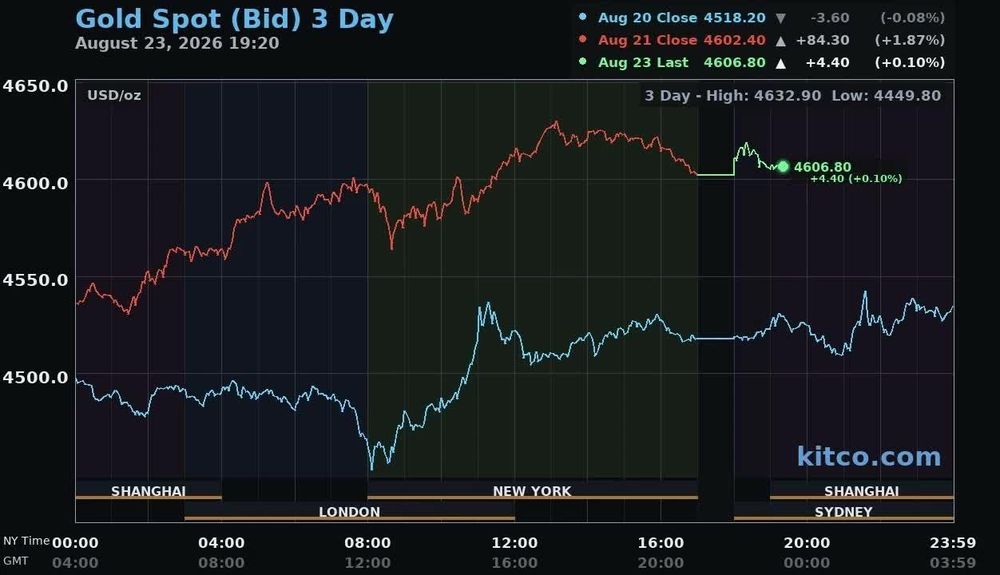This screenshot has height=575, width=1000.
Task: Click the 4550.0 price axis label
Action: click(x=35, y=280)
